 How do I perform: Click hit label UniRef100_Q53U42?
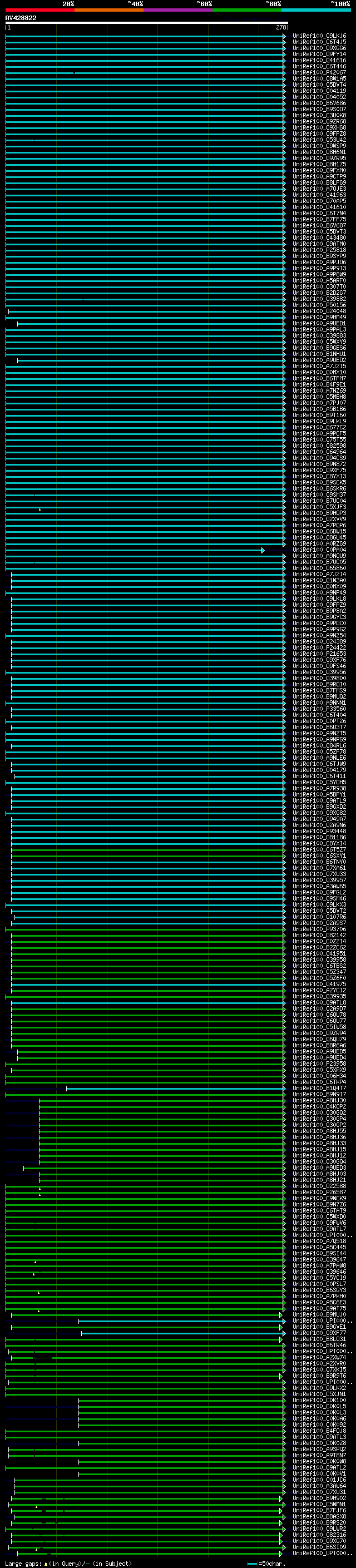pyautogui.click(x=319, y=140)
